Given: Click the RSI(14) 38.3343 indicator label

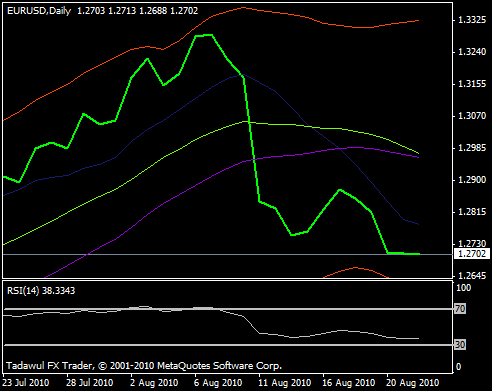Looking at the screenshot, I should click(41, 291).
